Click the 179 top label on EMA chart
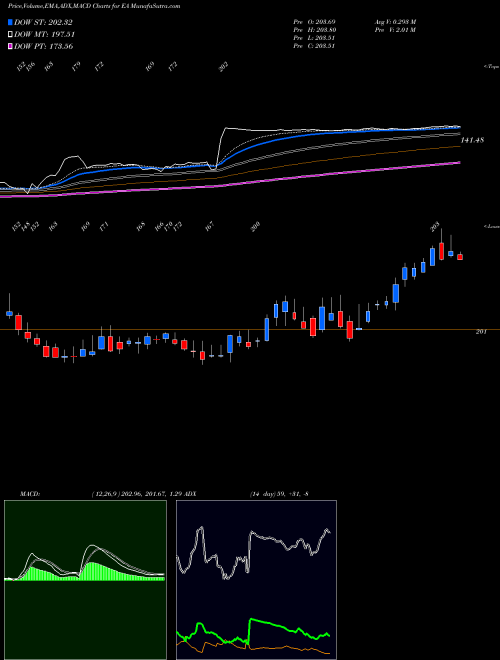 (x=76, y=67)
